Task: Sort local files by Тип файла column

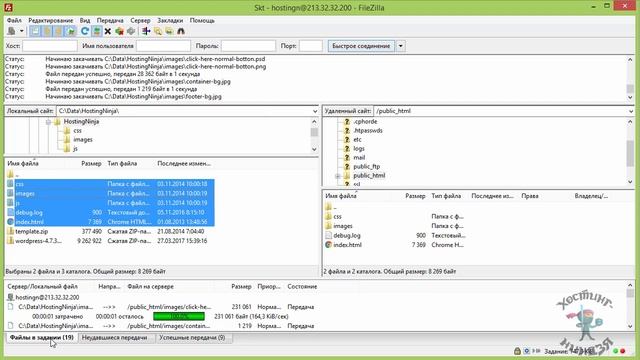Action: (122, 164)
